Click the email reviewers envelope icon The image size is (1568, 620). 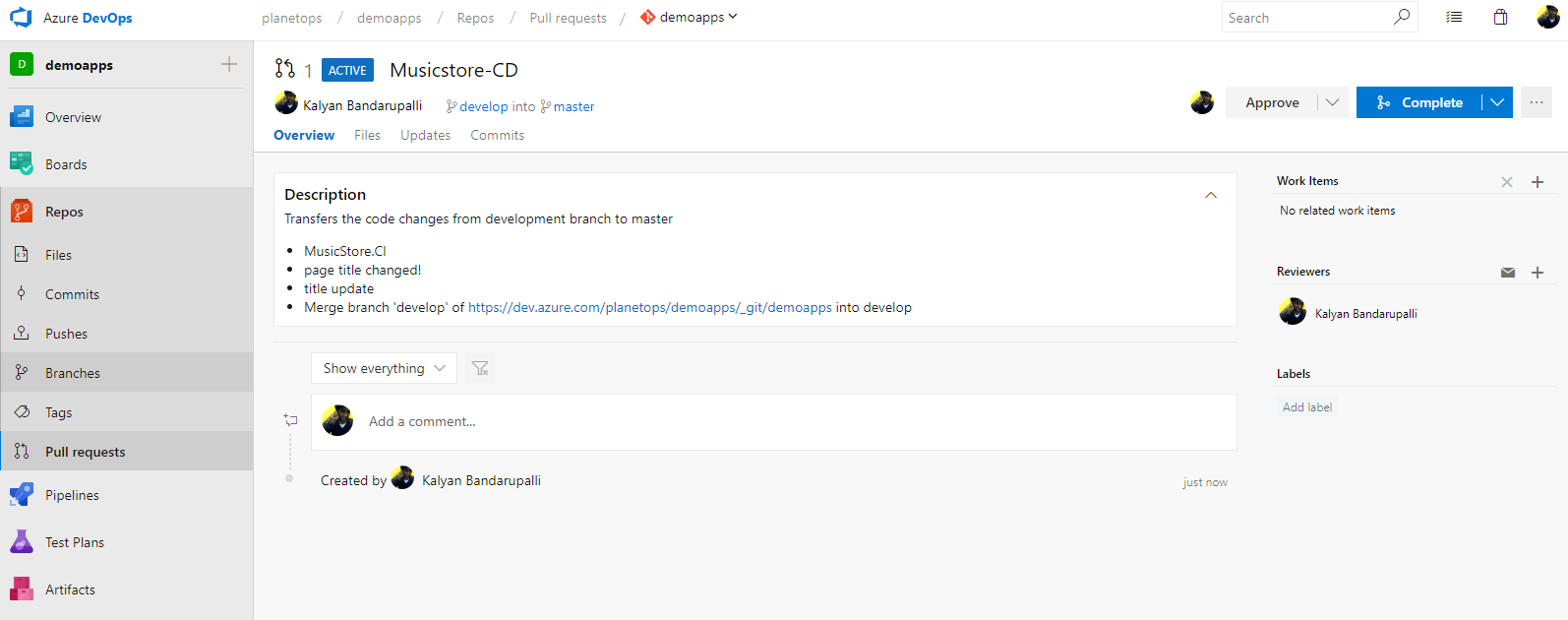click(1508, 273)
